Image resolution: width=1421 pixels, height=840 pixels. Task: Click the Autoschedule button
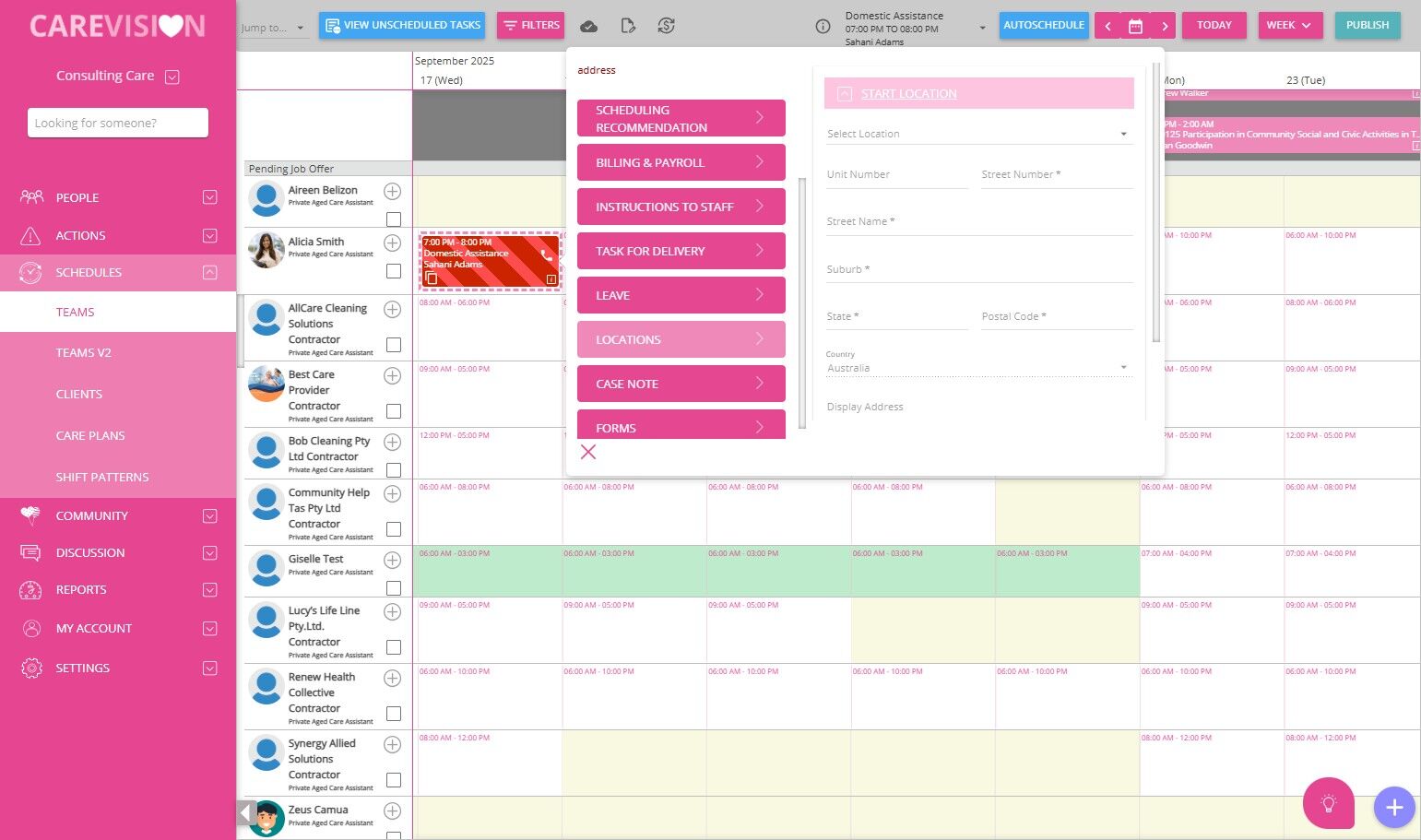coord(1044,26)
